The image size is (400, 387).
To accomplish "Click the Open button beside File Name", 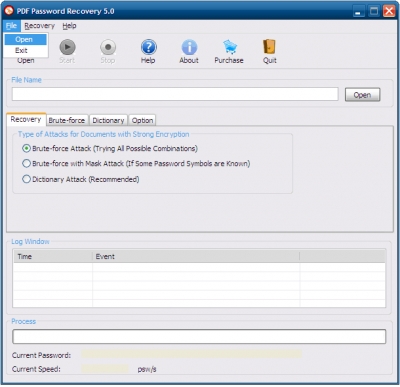I will coord(362,95).
